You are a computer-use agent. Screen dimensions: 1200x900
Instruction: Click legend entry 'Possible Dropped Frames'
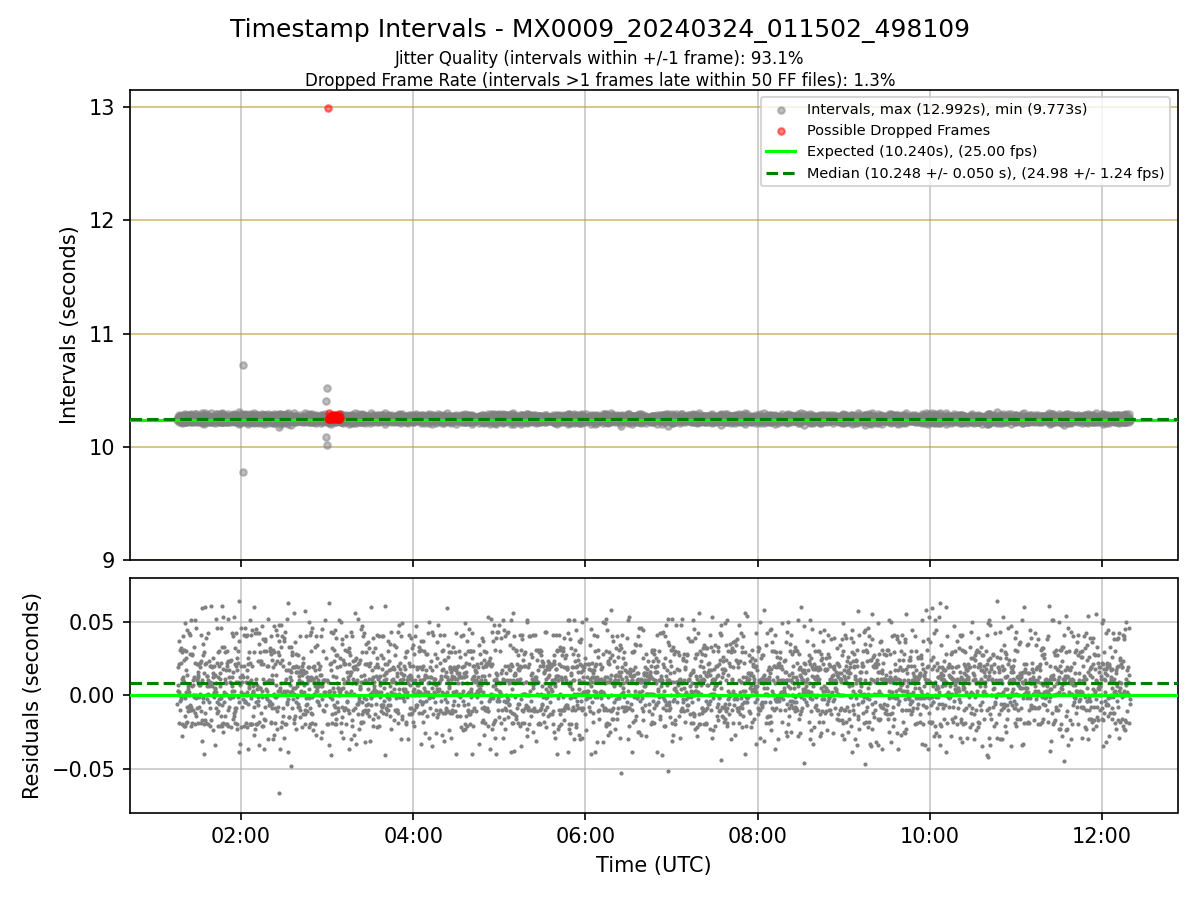pyautogui.click(x=898, y=130)
